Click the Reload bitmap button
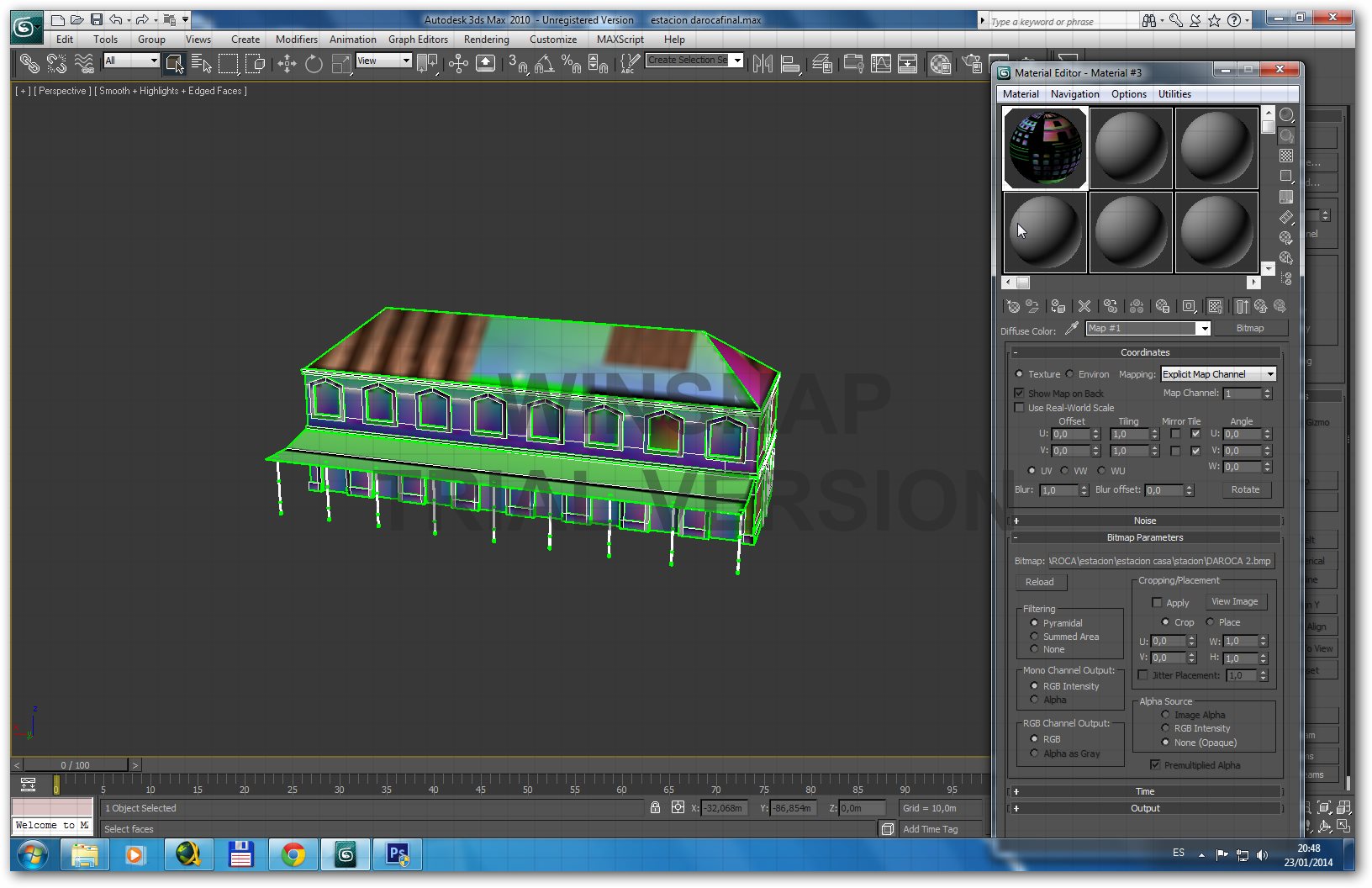The width and height of the screenshot is (1372, 888). [x=1040, y=582]
